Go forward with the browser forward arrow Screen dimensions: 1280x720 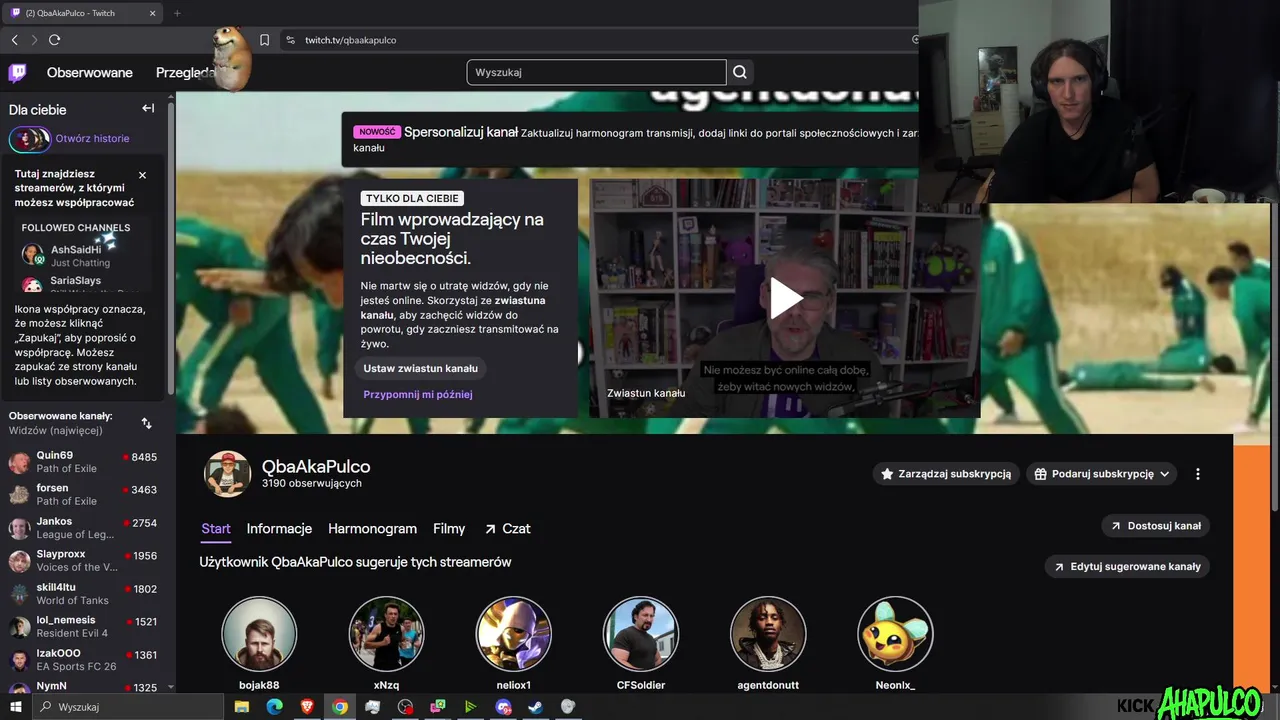click(34, 40)
